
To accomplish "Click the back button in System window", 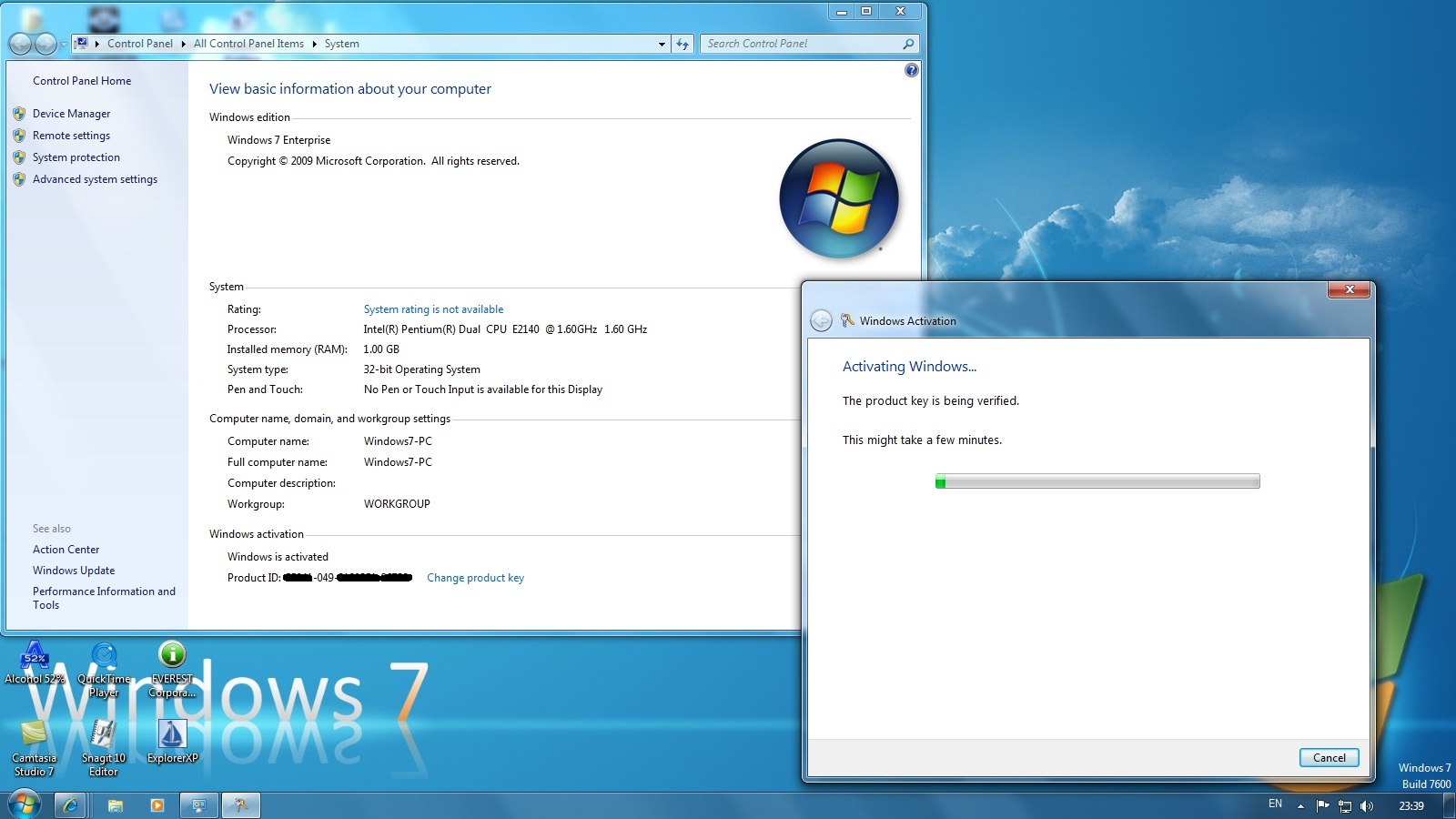I will [x=20, y=44].
